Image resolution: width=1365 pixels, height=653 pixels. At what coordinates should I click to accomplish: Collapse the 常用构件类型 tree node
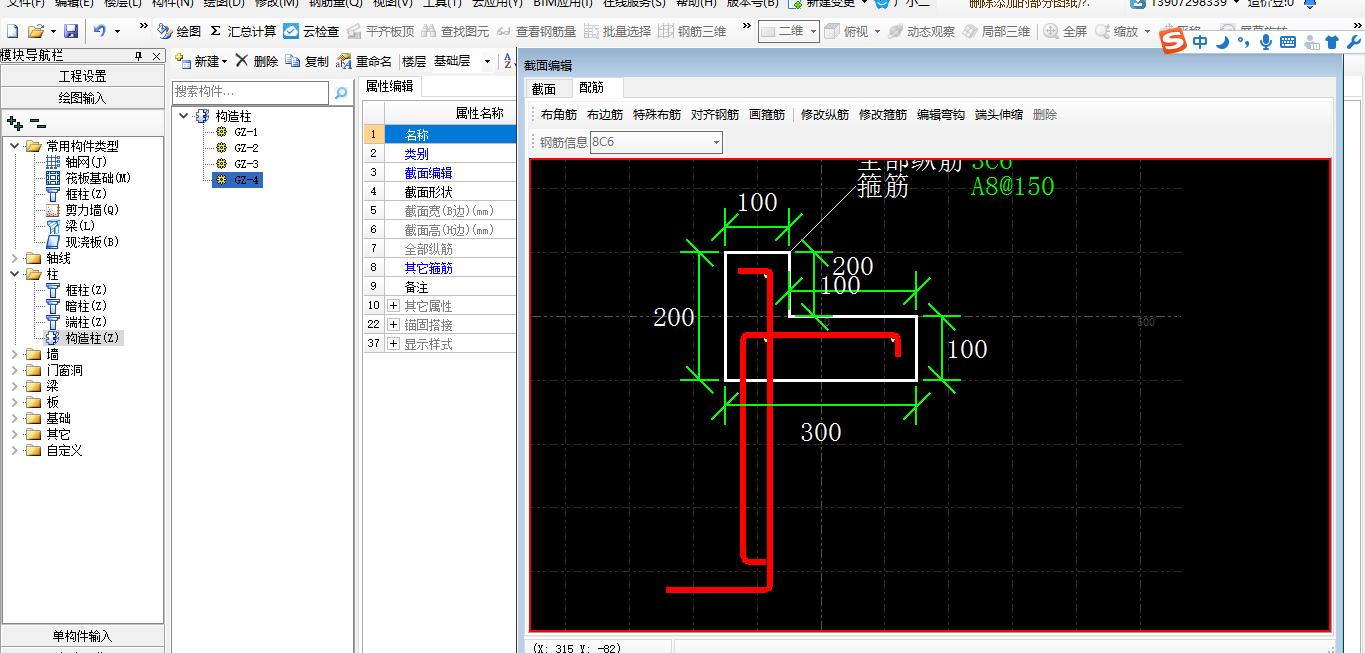coord(15,146)
